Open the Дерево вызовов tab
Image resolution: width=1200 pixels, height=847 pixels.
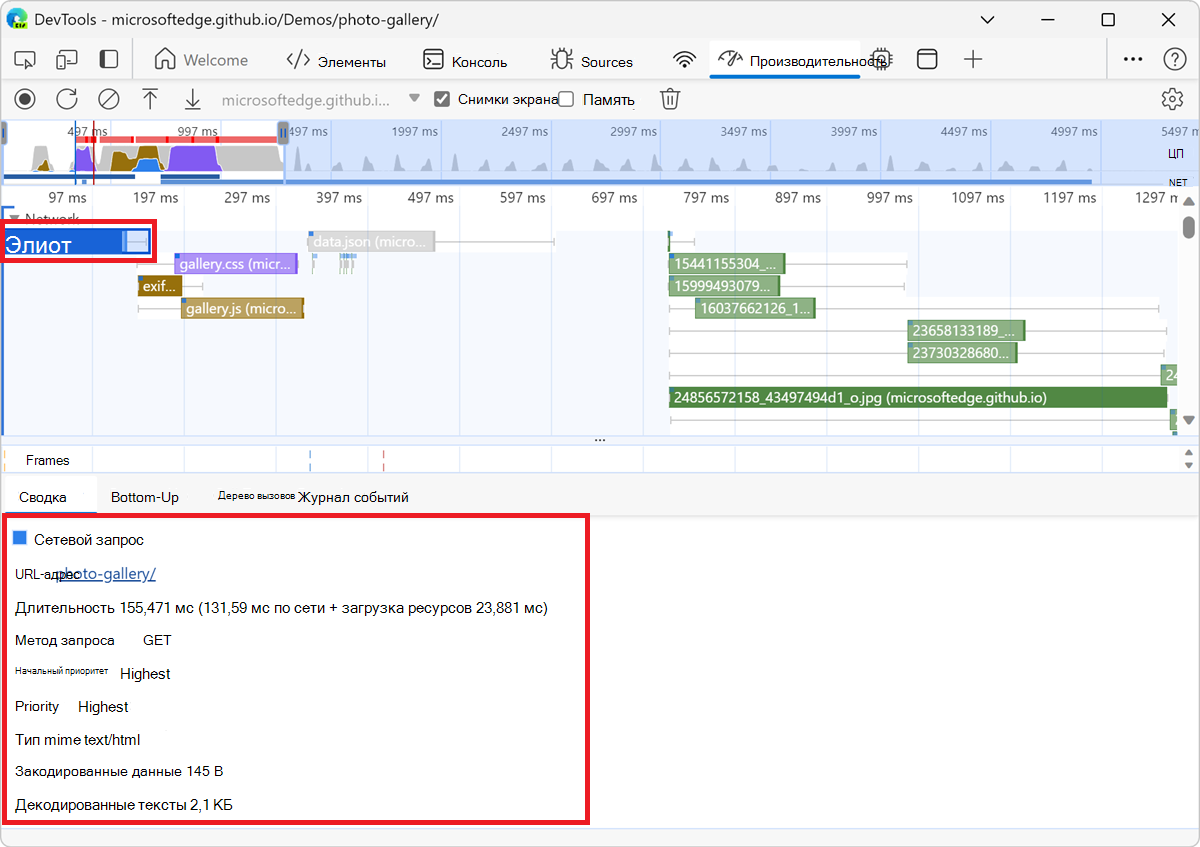(x=256, y=496)
